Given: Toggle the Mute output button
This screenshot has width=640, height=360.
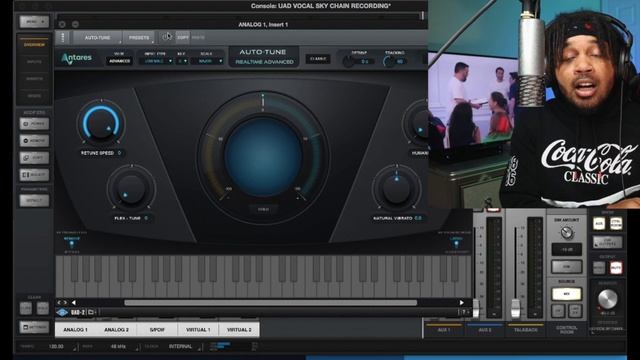Looking at the screenshot, I should point(616,268).
